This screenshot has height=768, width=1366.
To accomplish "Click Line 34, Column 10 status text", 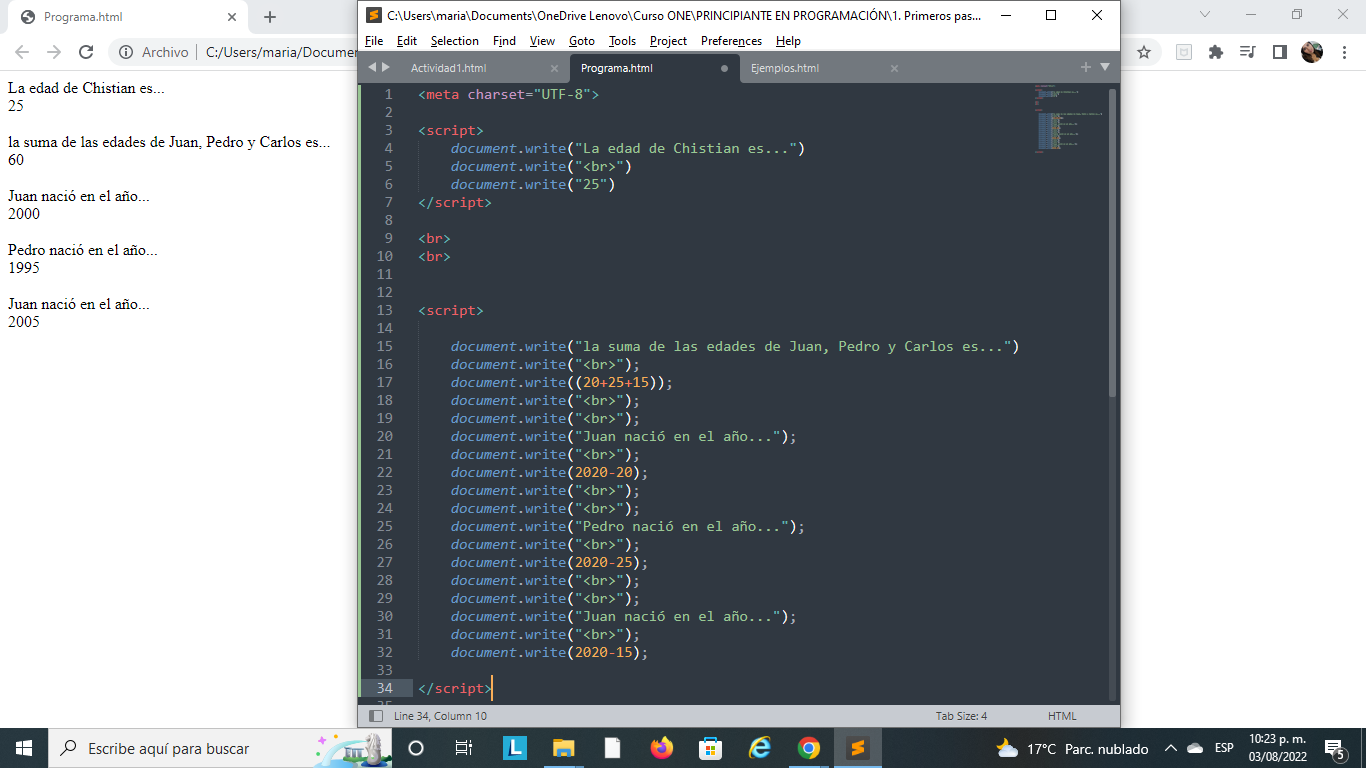I will (x=441, y=716).
